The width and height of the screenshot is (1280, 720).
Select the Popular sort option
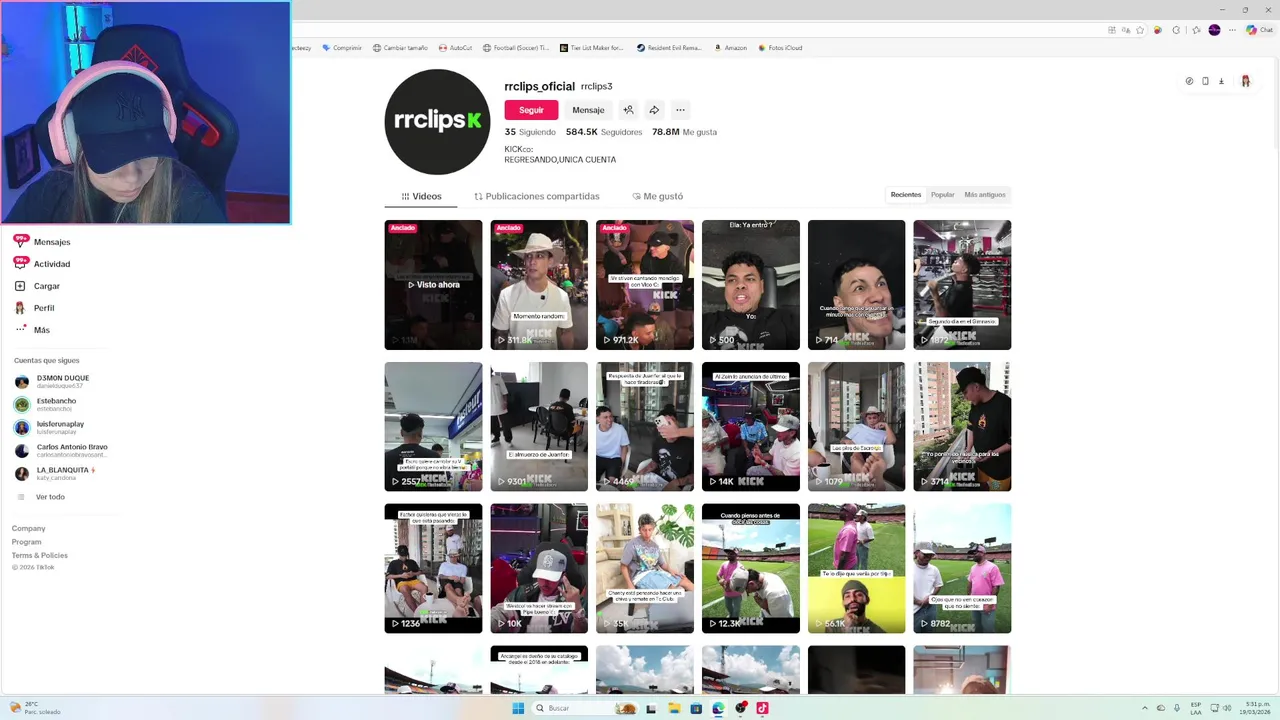pyautogui.click(x=943, y=195)
